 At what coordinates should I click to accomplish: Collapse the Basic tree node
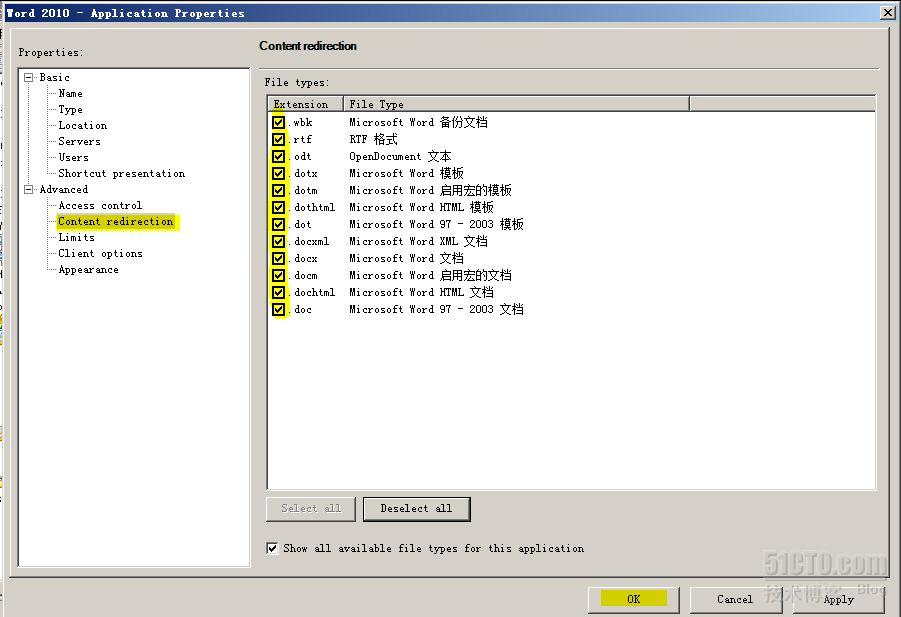click(28, 77)
